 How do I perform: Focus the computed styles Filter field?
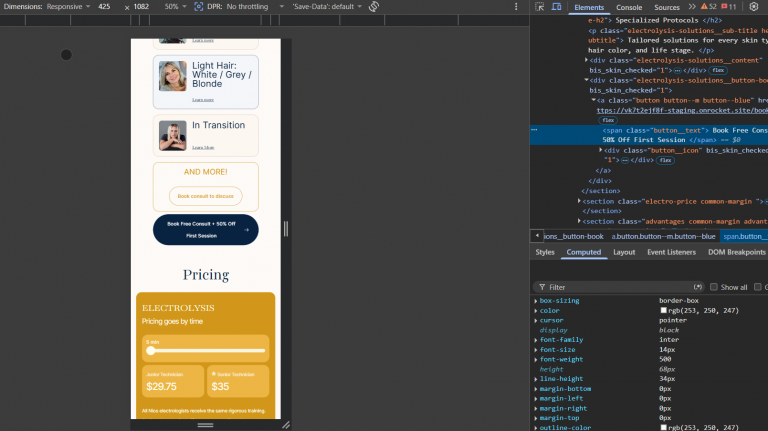click(x=617, y=287)
